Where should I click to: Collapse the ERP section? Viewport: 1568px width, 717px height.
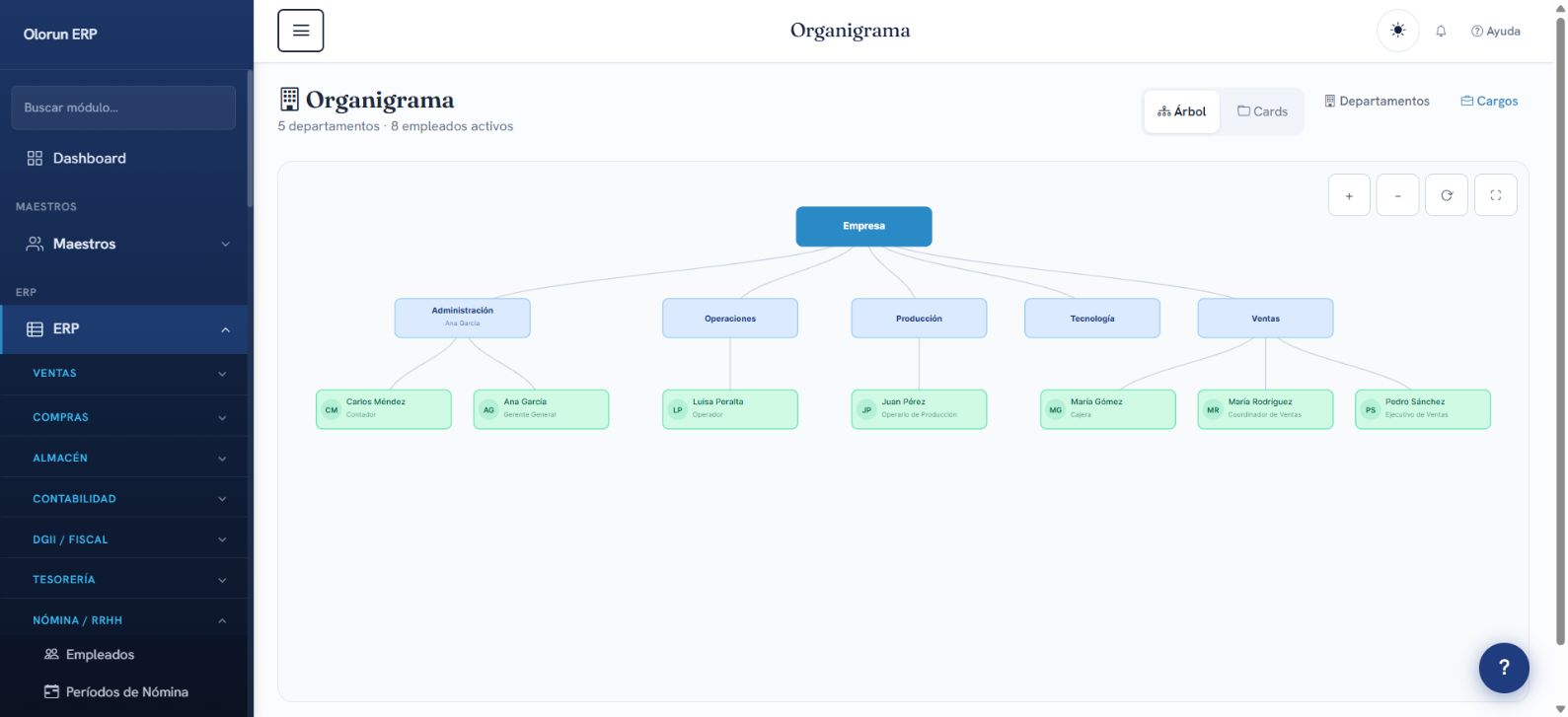point(124,329)
